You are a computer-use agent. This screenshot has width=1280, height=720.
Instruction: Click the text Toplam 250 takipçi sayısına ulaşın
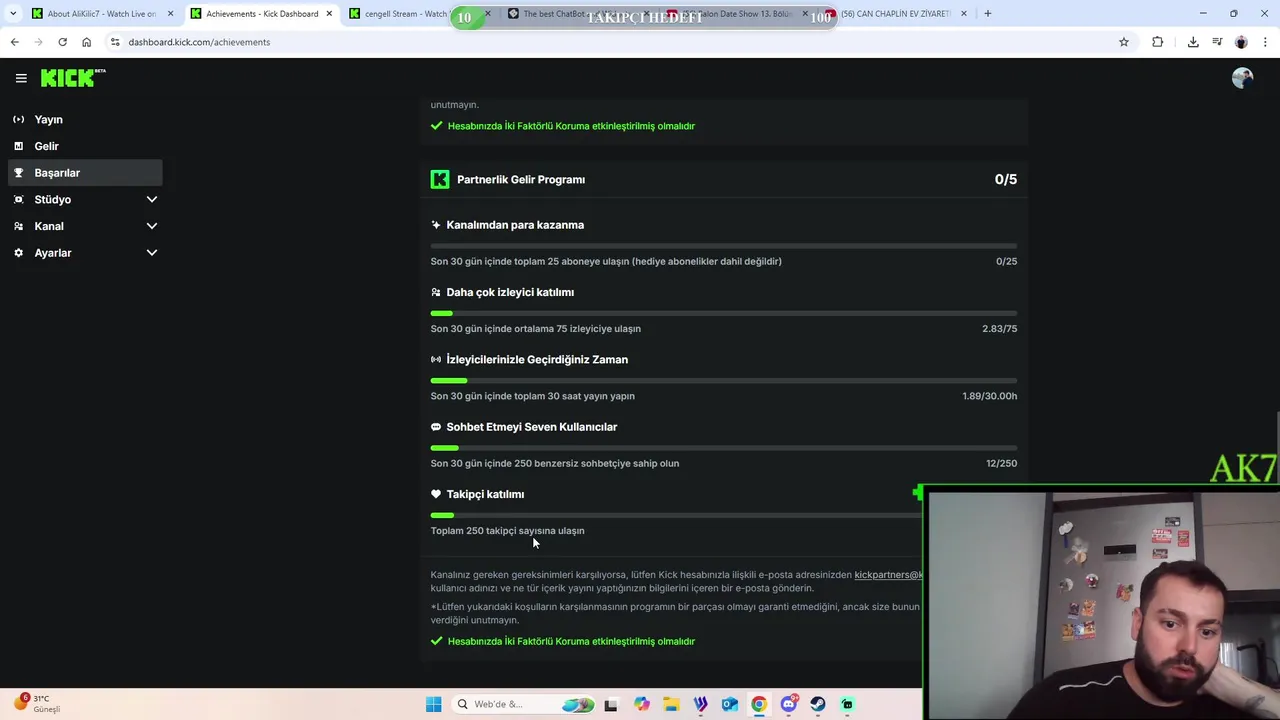508,531
